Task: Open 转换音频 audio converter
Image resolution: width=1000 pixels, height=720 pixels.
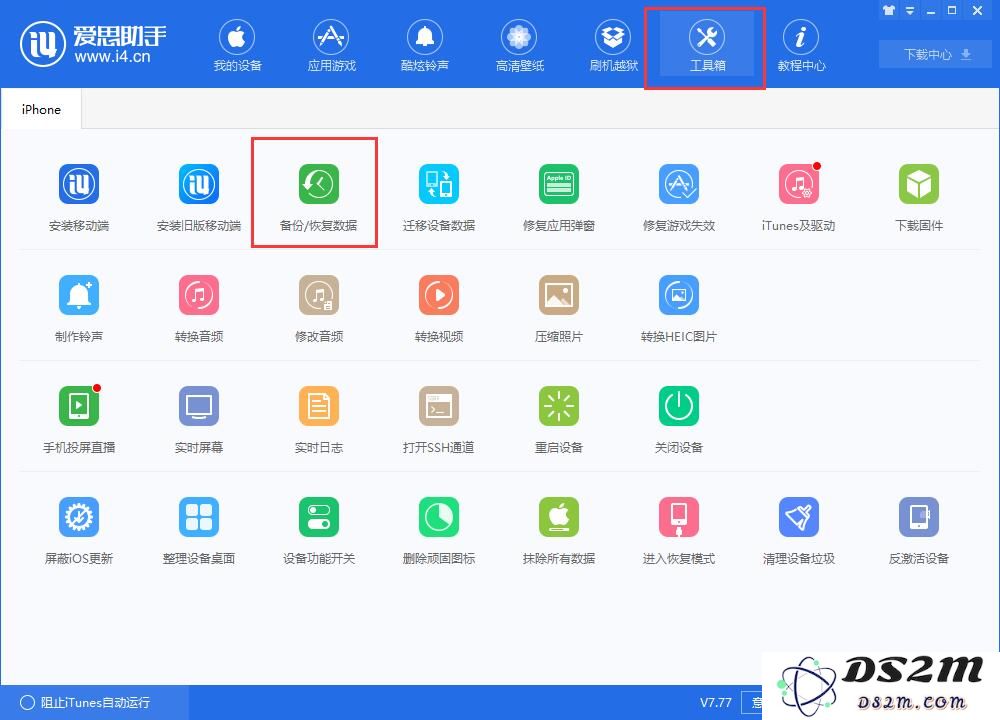Action: click(x=199, y=309)
